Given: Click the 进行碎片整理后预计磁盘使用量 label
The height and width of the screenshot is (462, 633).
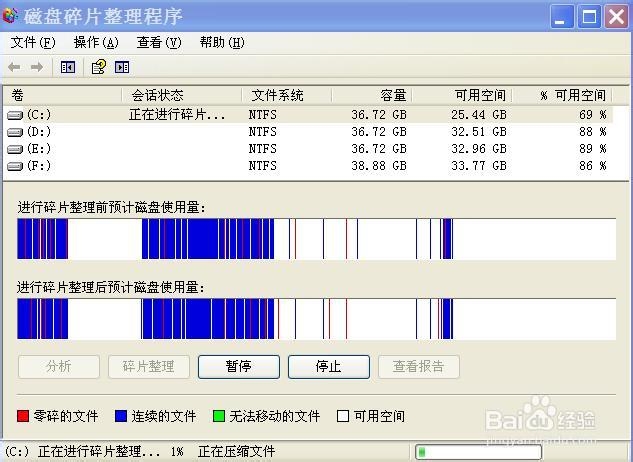Looking at the screenshot, I should click(x=111, y=288).
